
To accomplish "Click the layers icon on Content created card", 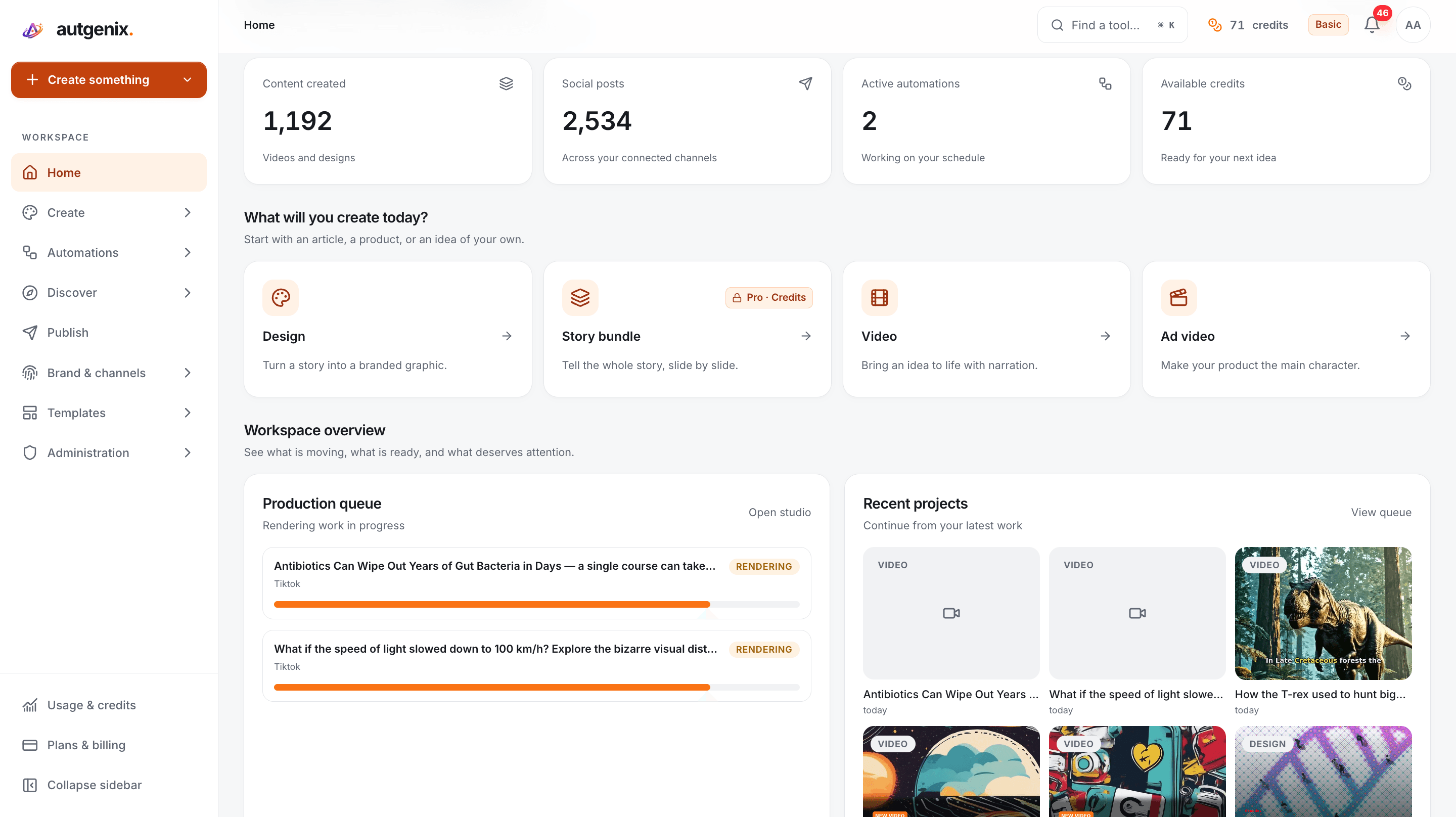I will tap(506, 84).
